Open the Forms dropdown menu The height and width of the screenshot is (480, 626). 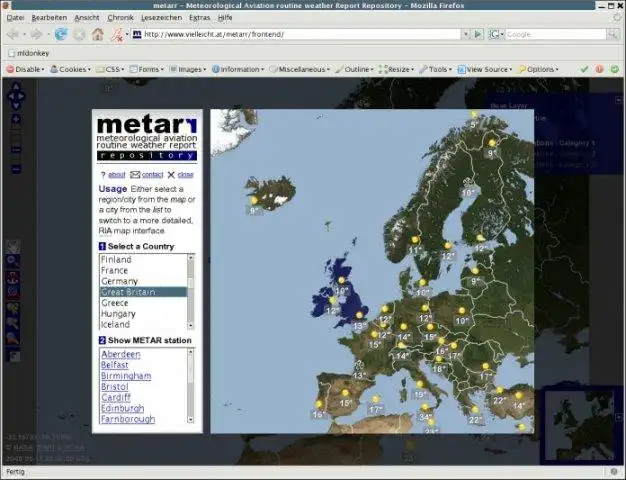pos(147,69)
